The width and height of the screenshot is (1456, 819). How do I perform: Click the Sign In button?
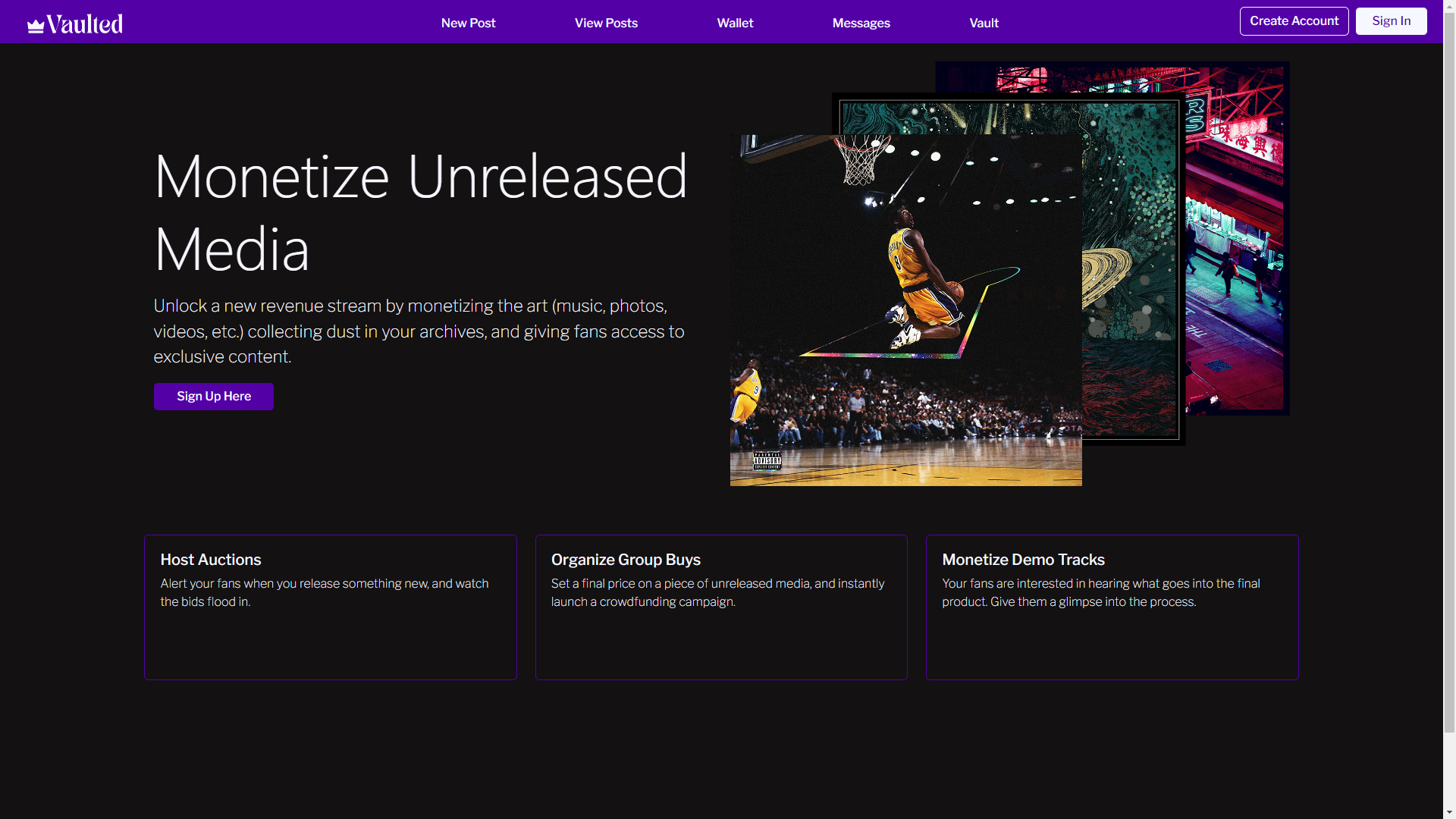[1391, 21]
